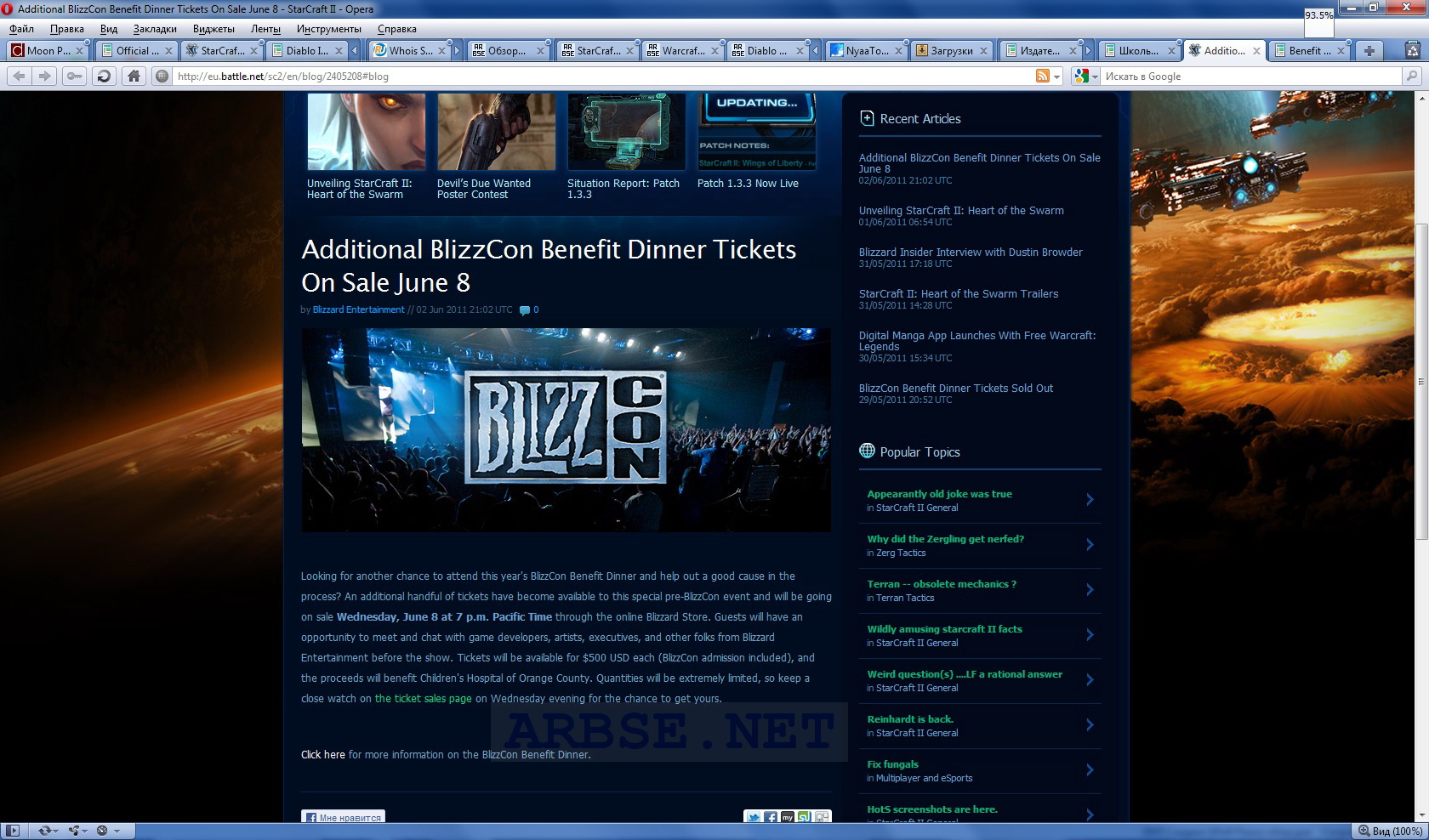Open the zoom level Вид (100%) control
1429x840 pixels.
tap(1390, 831)
